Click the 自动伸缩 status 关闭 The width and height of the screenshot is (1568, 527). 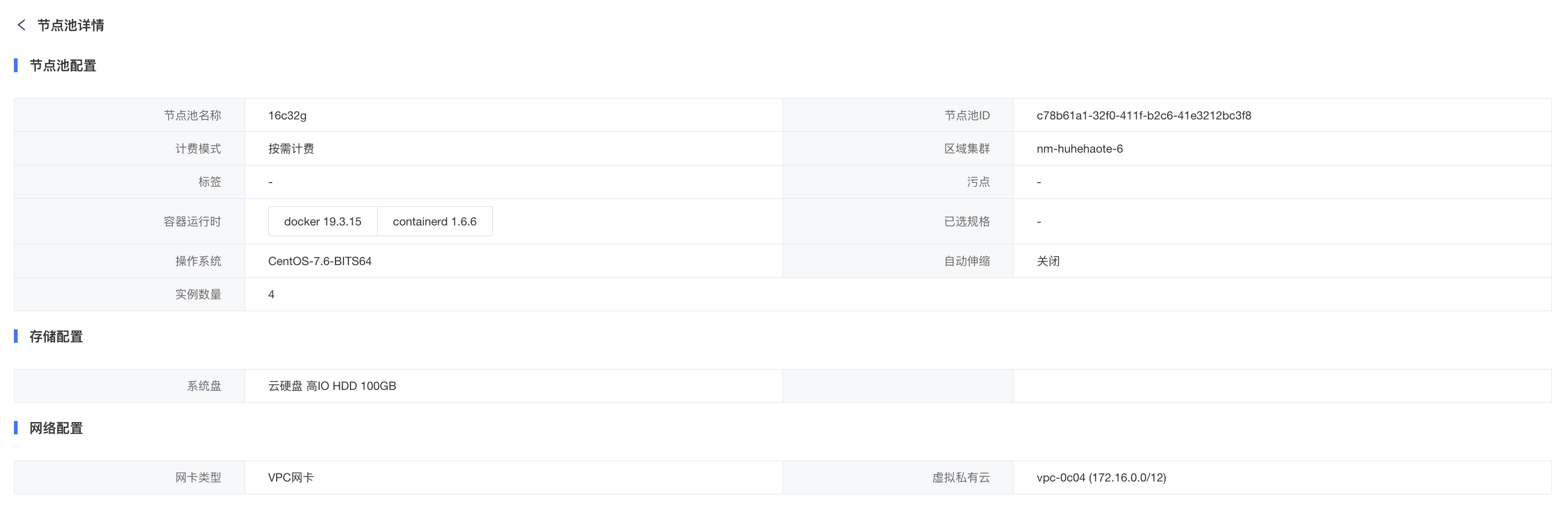tap(1048, 261)
